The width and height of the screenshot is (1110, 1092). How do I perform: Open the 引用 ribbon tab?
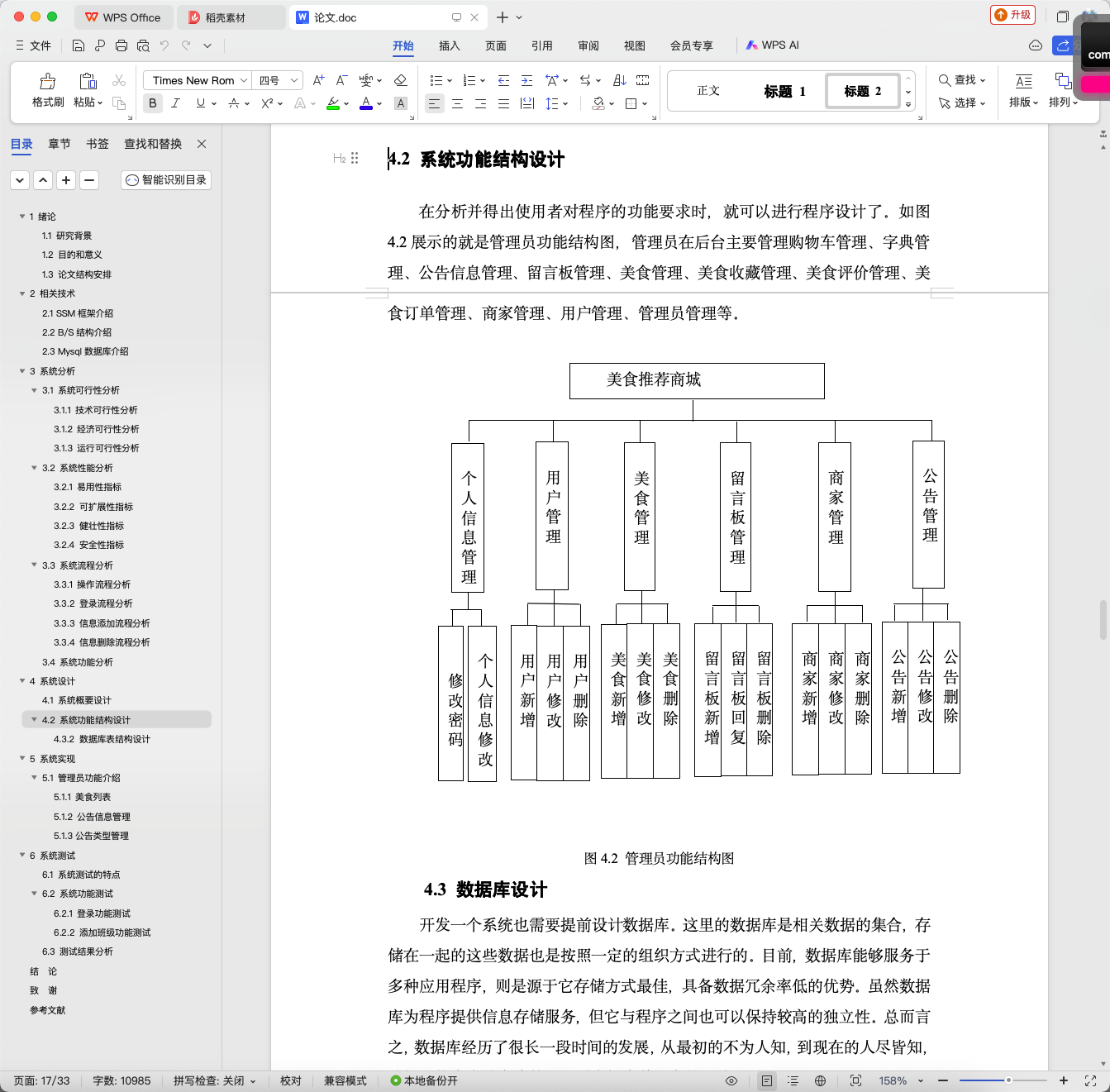(542, 45)
